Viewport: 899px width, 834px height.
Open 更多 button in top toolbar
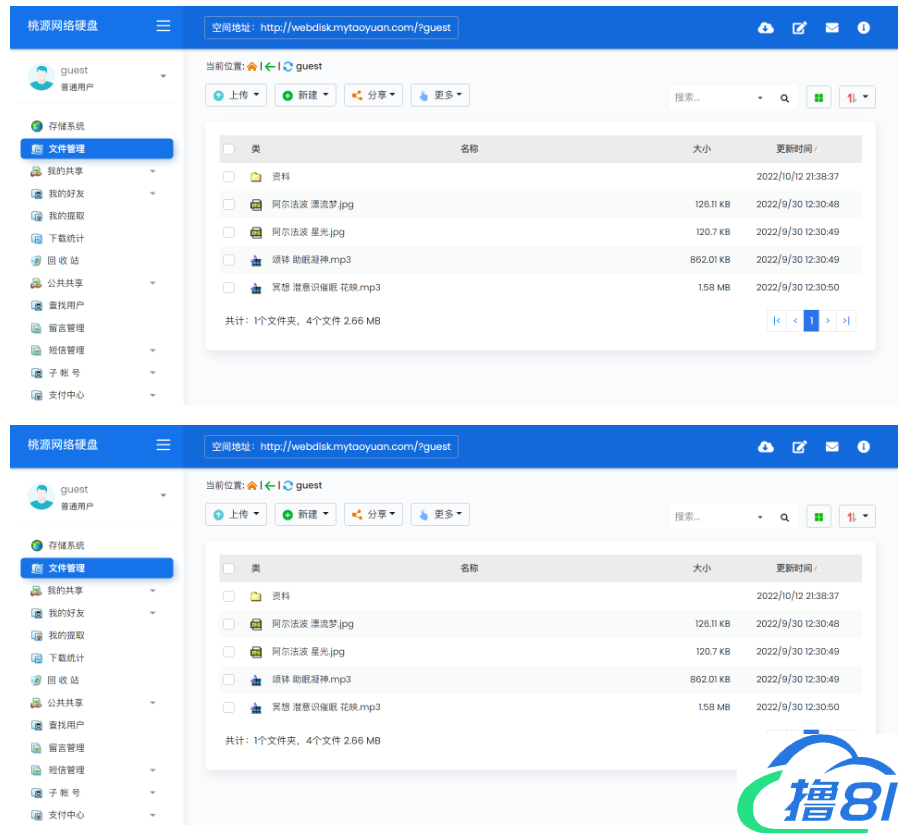click(x=439, y=95)
